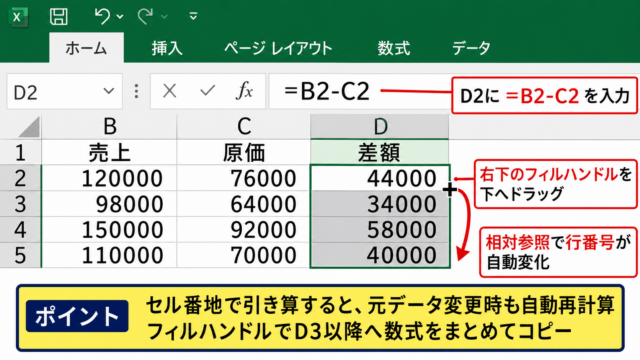Click the 差額 header cell
640x360 pixels.
380,153
